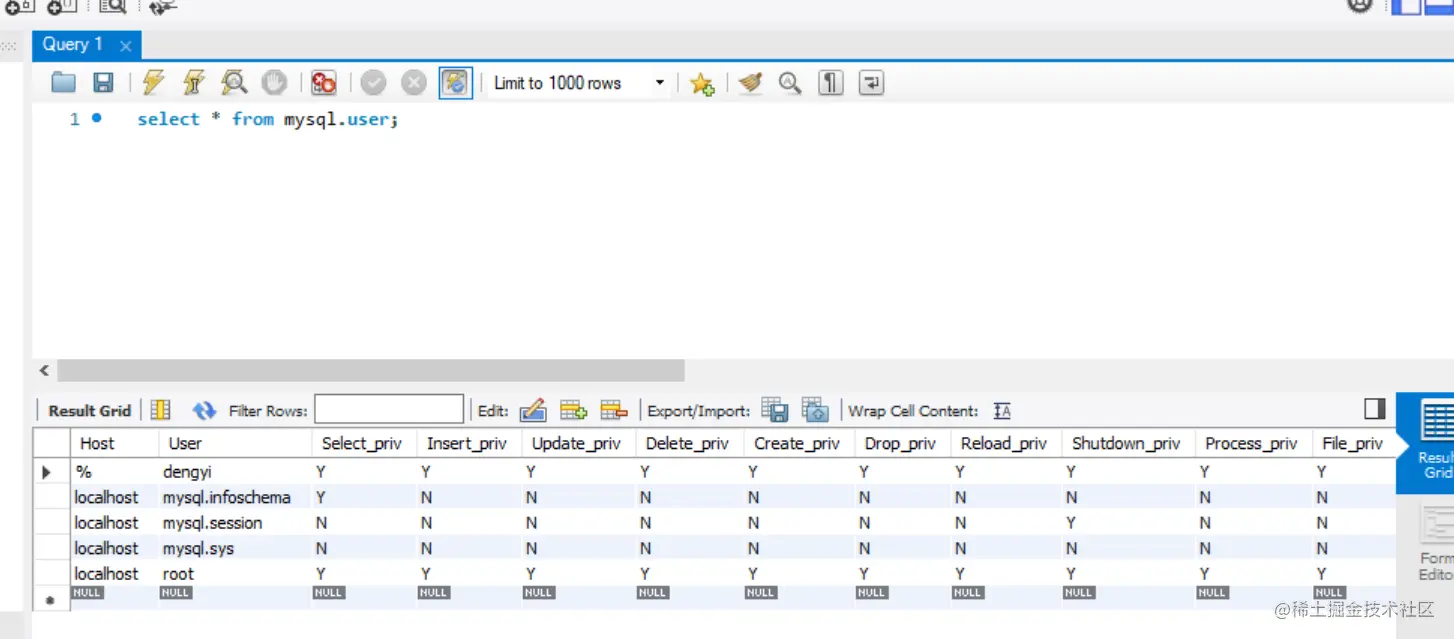Click the Insert_priv column header
Viewport: 1454px width, 639px height.
point(467,443)
